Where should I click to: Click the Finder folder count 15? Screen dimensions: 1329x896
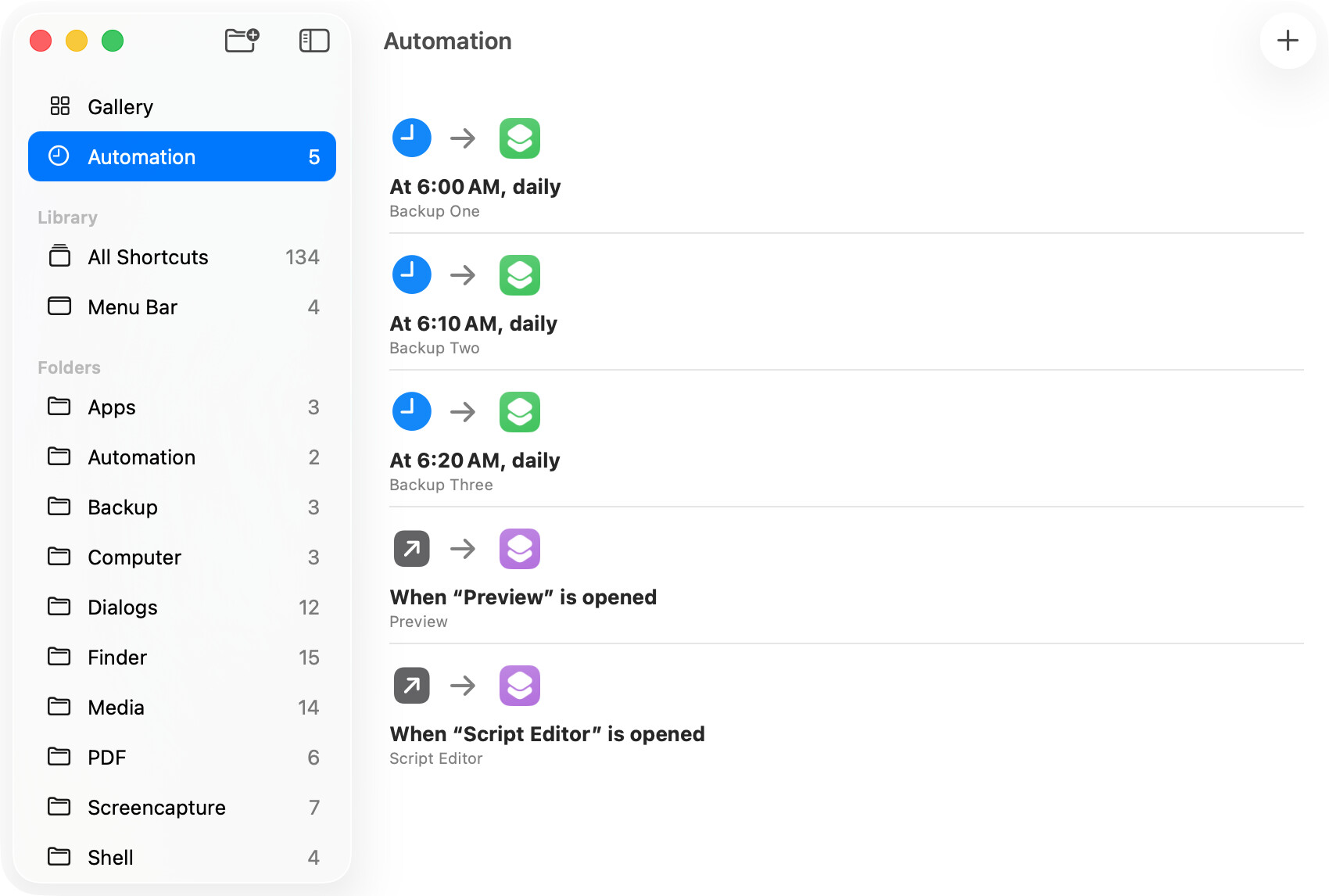pyautogui.click(x=309, y=658)
